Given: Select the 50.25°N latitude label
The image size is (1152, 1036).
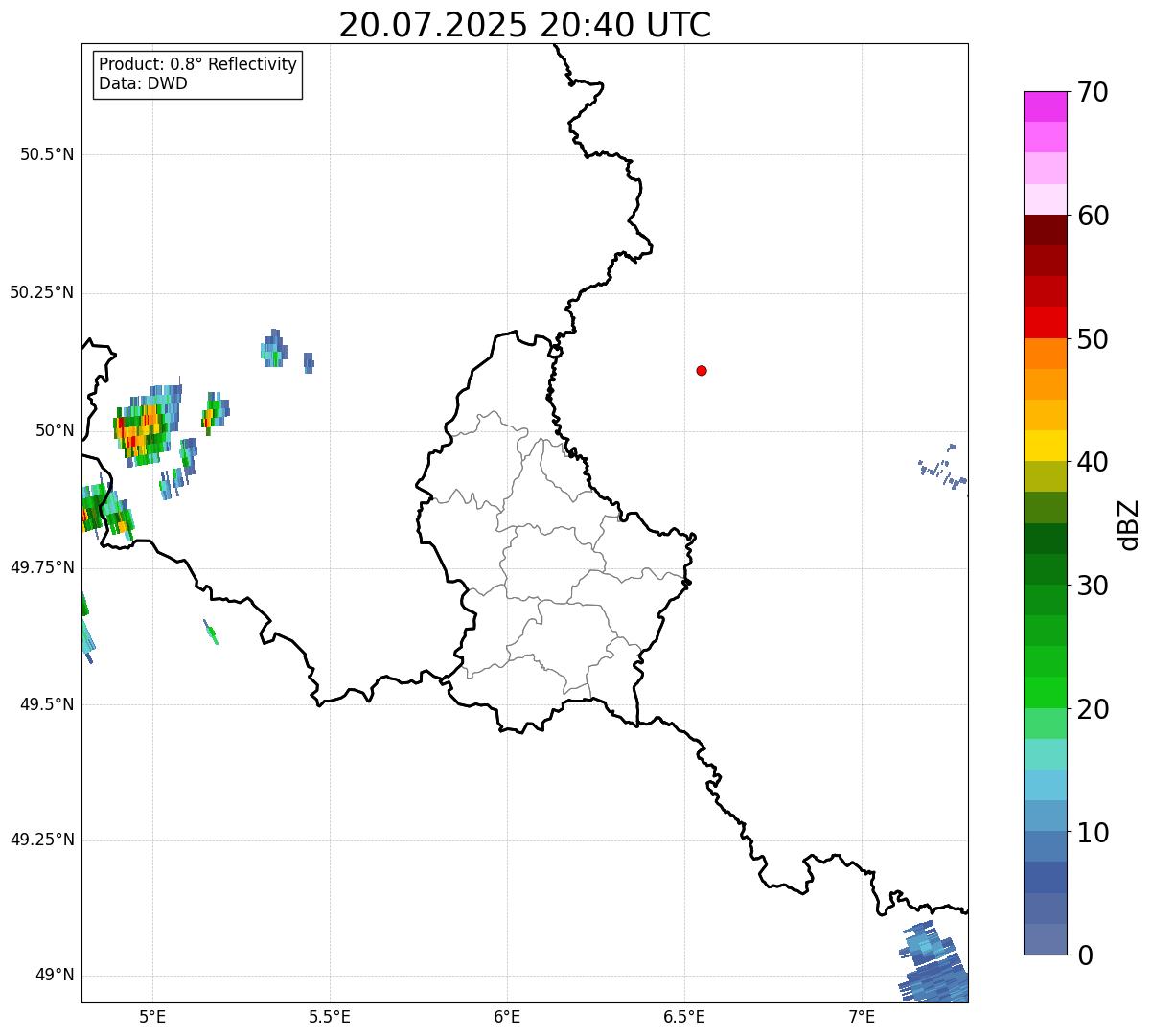Looking at the screenshot, I should [41, 292].
